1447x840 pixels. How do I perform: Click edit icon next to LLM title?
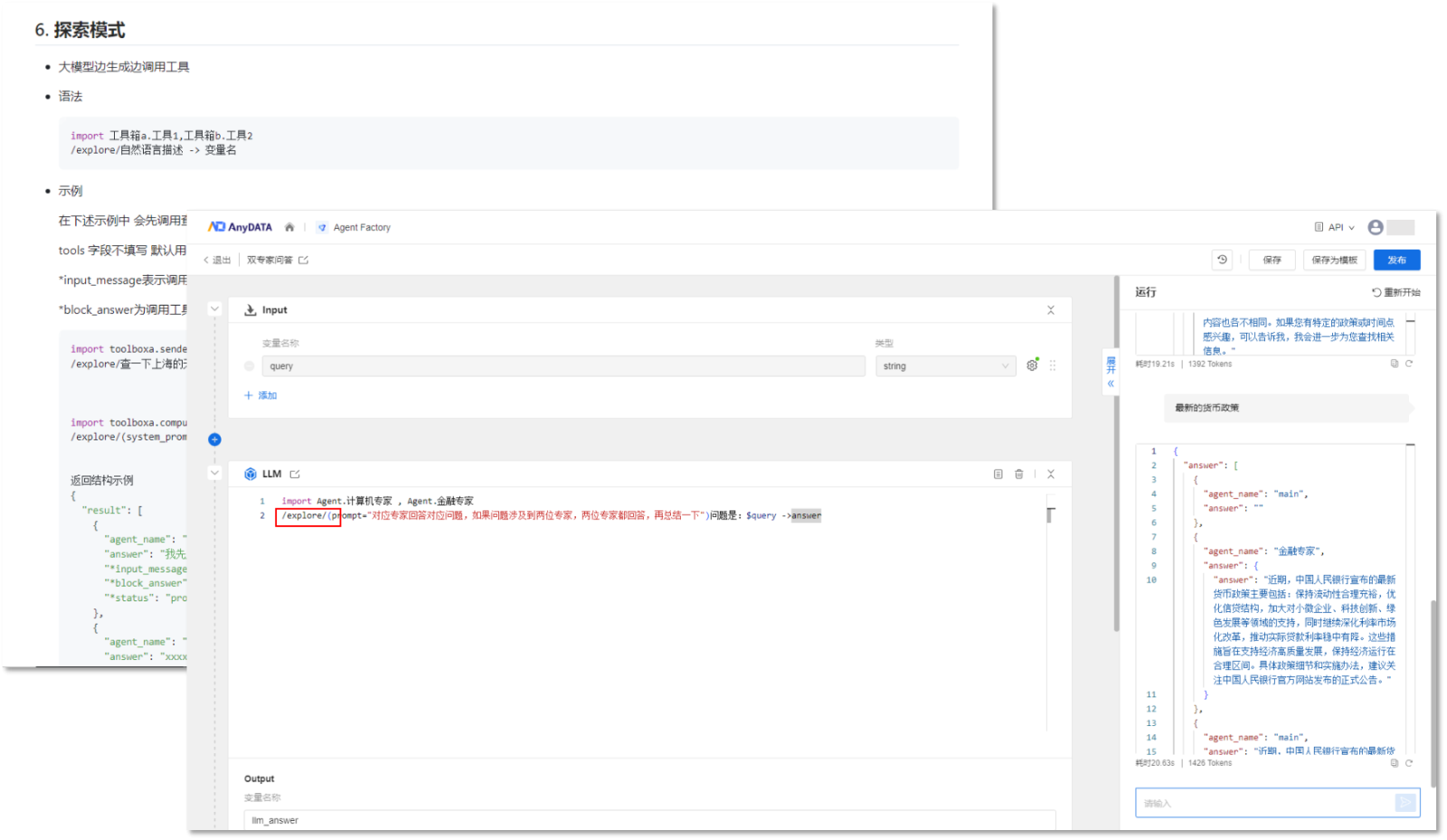295,474
